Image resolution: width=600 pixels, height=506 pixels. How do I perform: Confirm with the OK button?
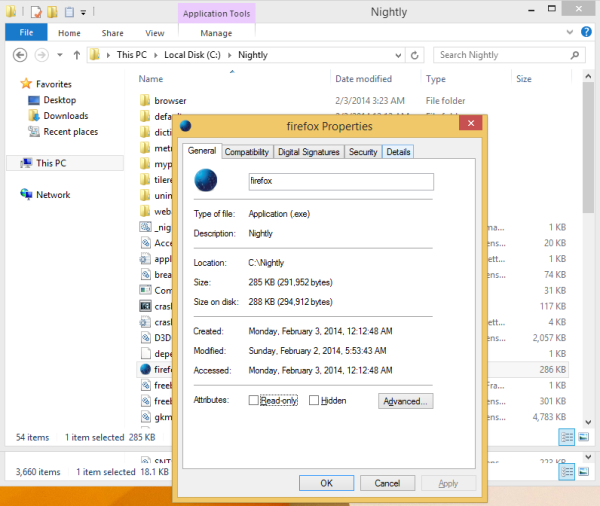tap(326, 483)
